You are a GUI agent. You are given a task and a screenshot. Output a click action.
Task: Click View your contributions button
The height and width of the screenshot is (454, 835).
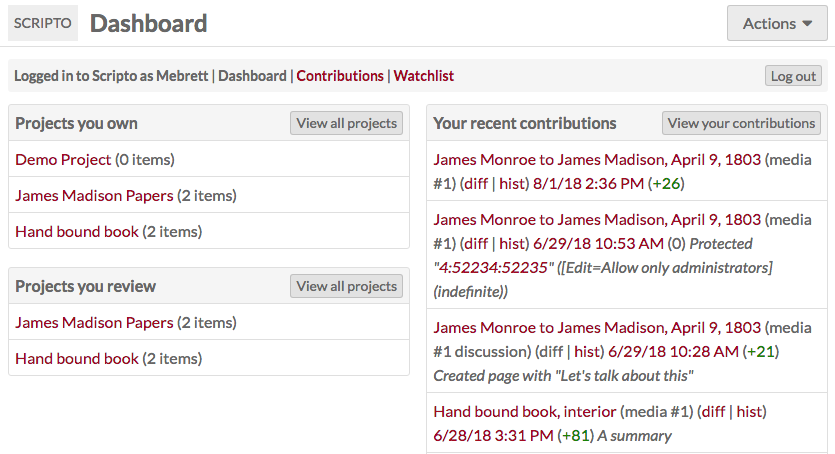point(741,123)
